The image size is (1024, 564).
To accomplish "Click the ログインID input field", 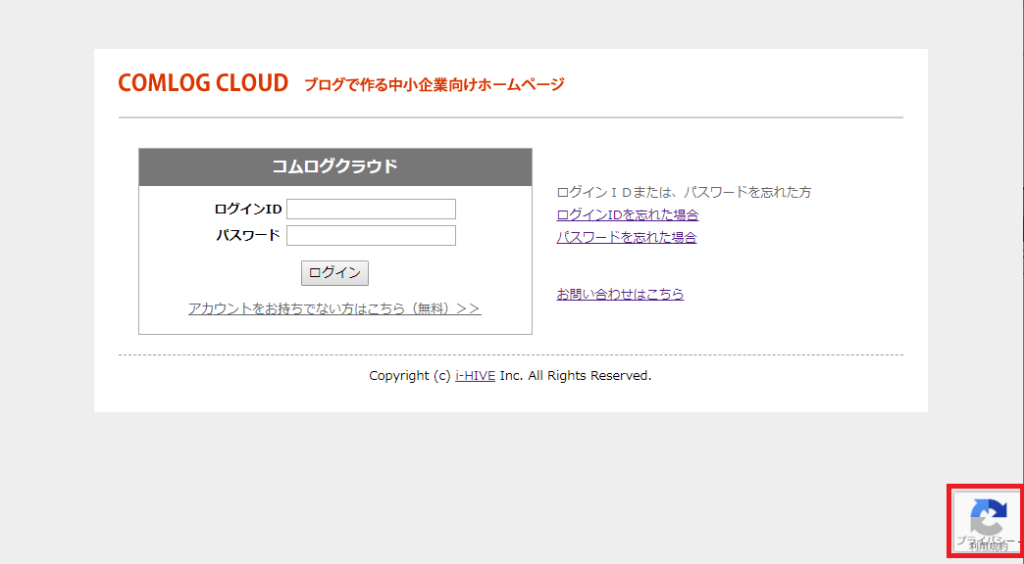I will 371,209.
